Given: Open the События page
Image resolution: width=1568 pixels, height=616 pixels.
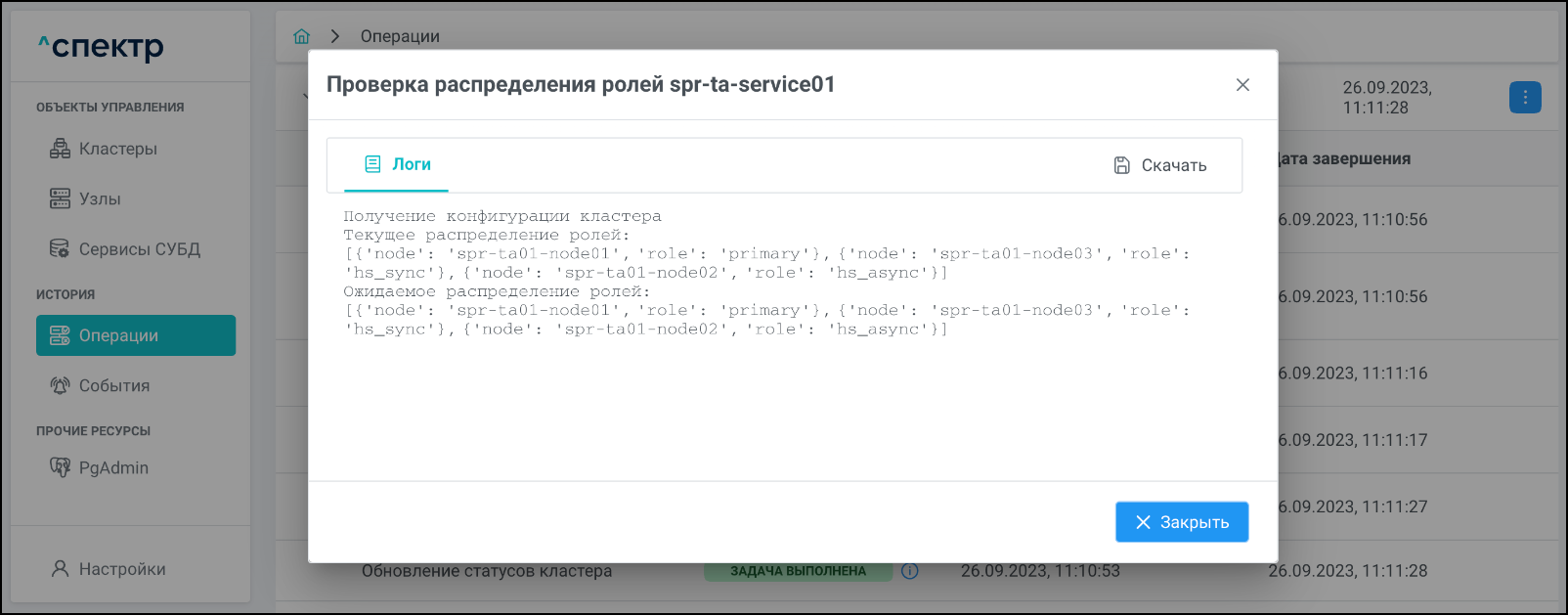Looking at the screenshot, I should (113, 385).
